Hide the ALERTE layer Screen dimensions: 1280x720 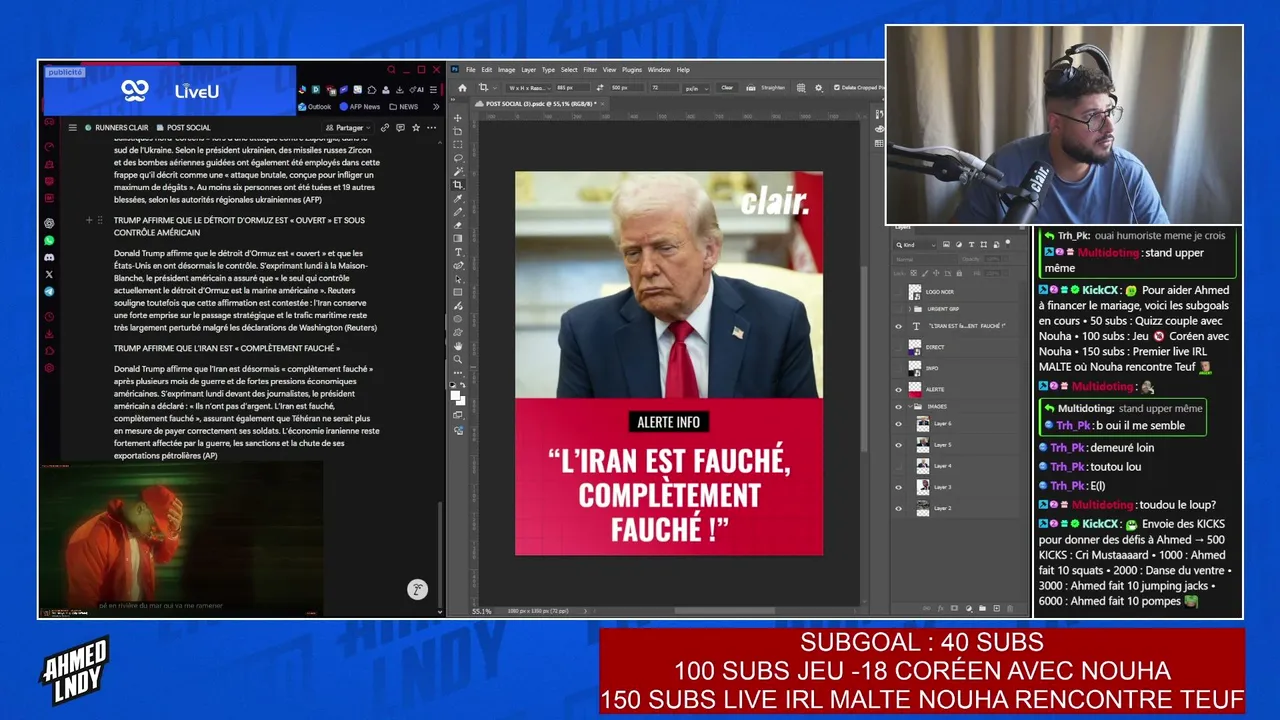tap(898, 389)
